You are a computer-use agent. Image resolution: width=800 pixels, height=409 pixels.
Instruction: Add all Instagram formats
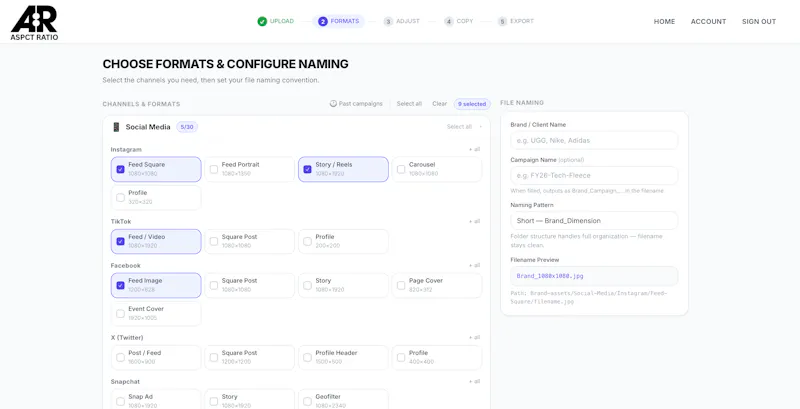tap(474, 149)
